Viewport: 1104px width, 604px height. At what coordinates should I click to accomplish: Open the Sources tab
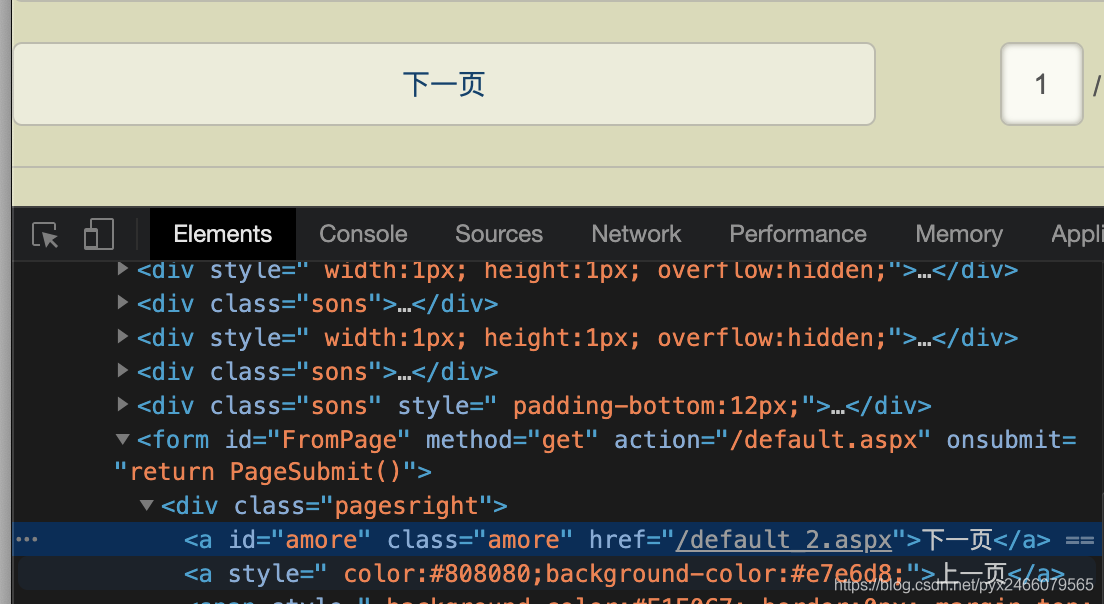(x=498, y=234)
